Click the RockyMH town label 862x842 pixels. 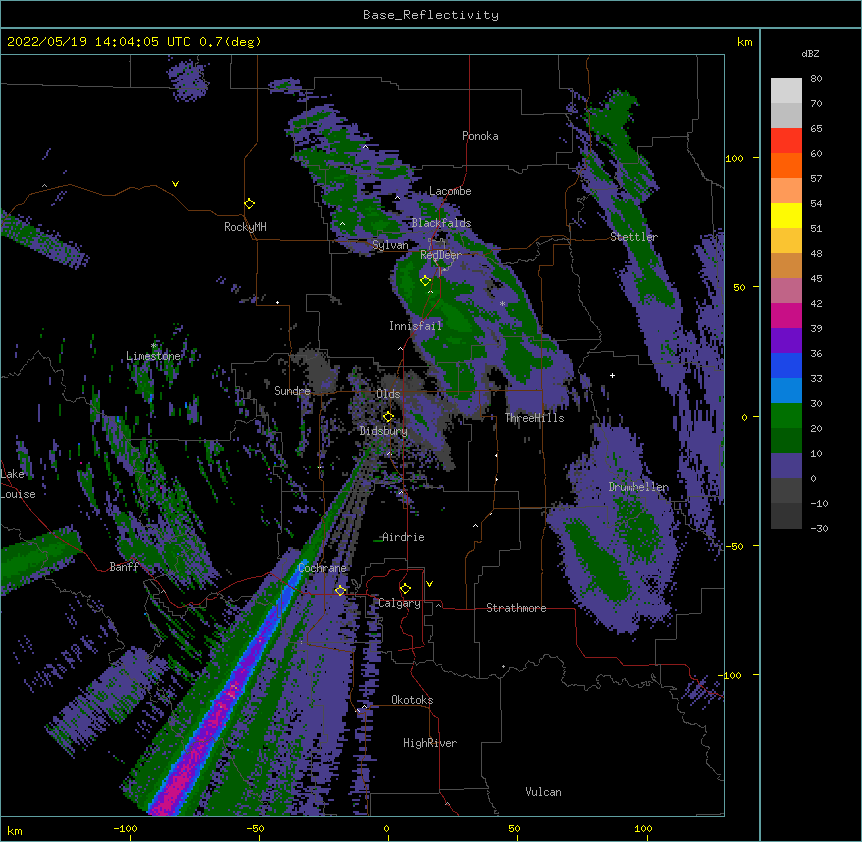click(245, 227)
